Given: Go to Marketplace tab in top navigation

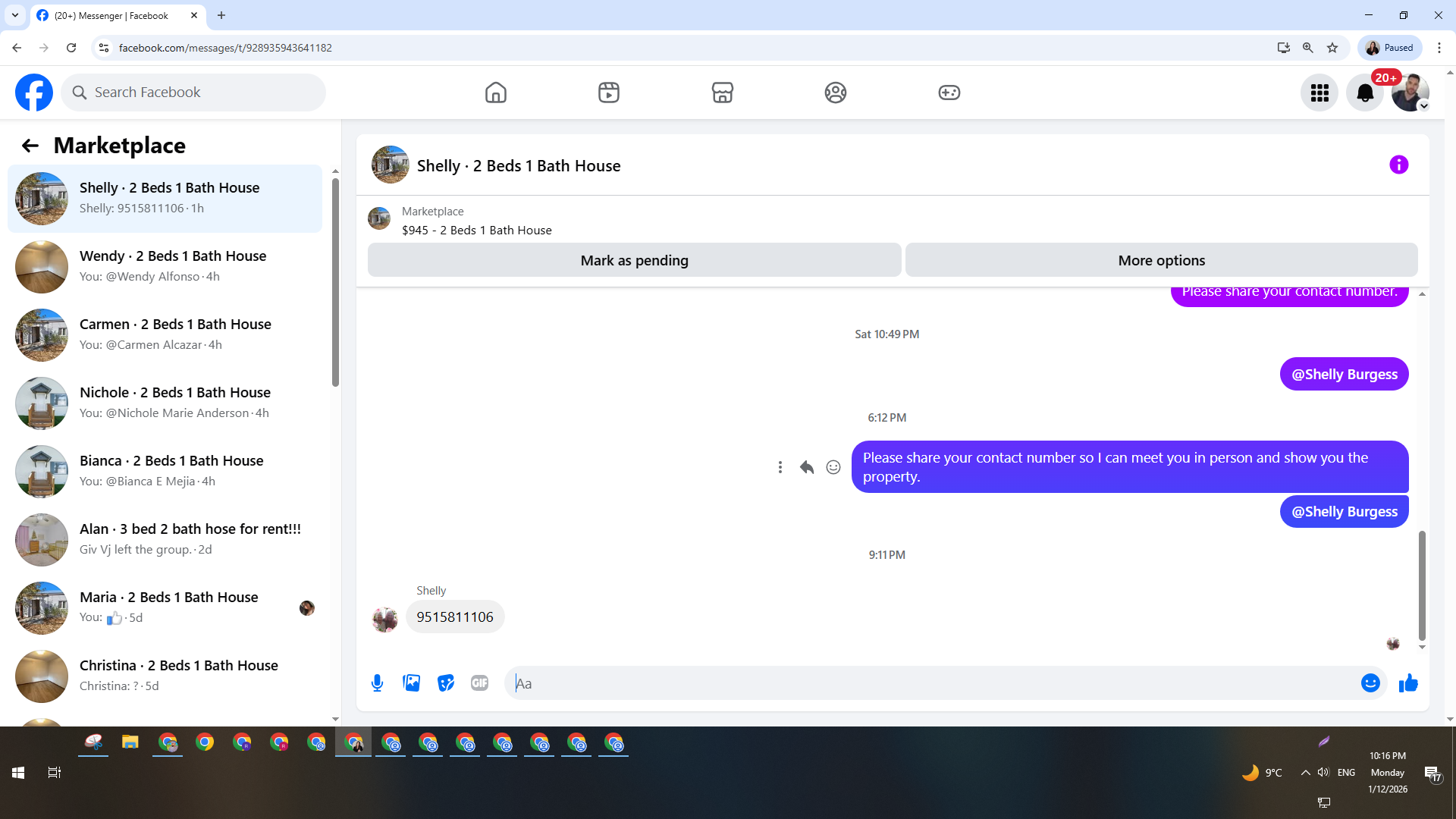Looking at the screenshot, I should point(722,93).
